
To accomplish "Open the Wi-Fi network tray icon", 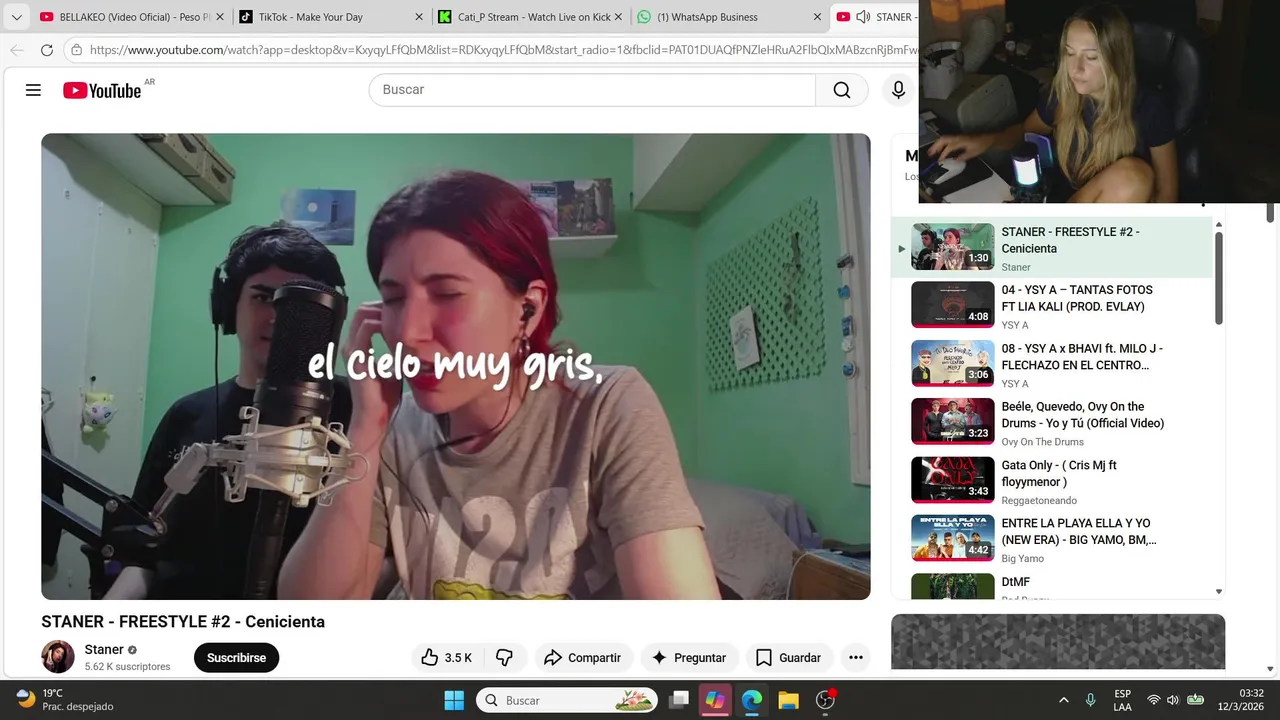I will [1154, 700].
